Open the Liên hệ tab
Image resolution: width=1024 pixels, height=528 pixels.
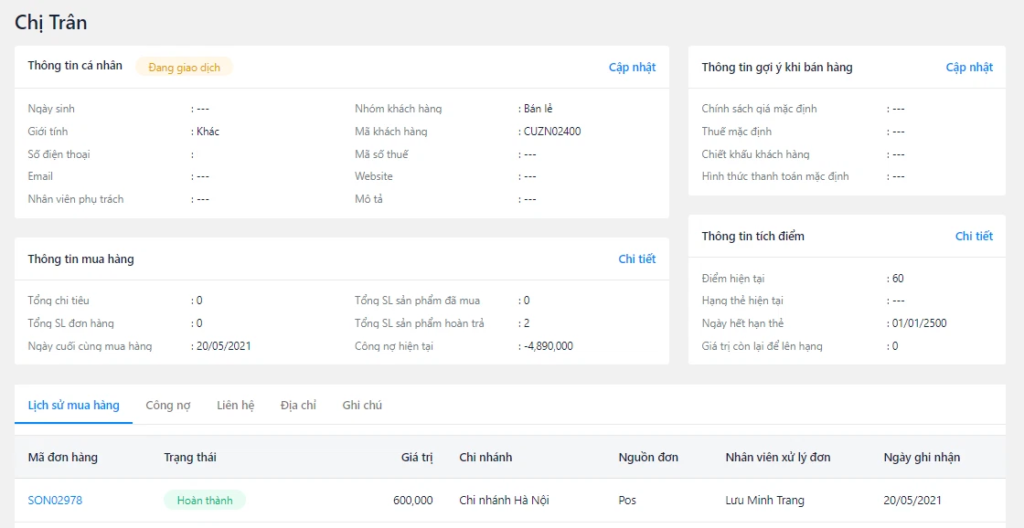pos(235,405)
